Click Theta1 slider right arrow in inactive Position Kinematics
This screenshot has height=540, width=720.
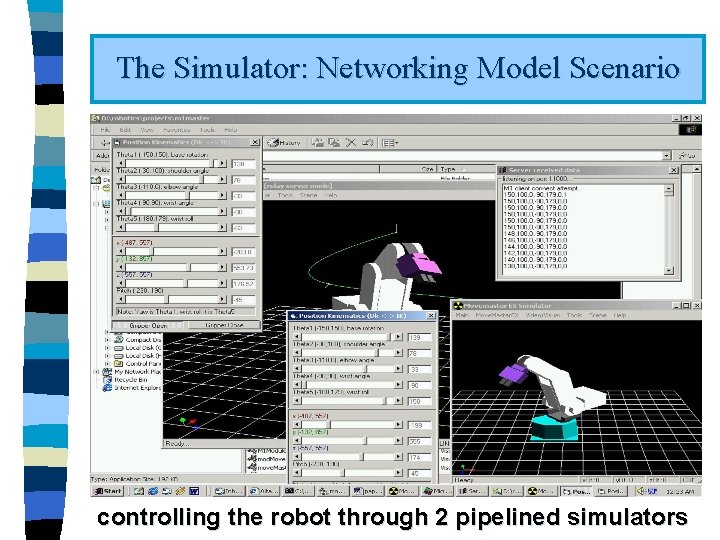click(x=222, y=163)
